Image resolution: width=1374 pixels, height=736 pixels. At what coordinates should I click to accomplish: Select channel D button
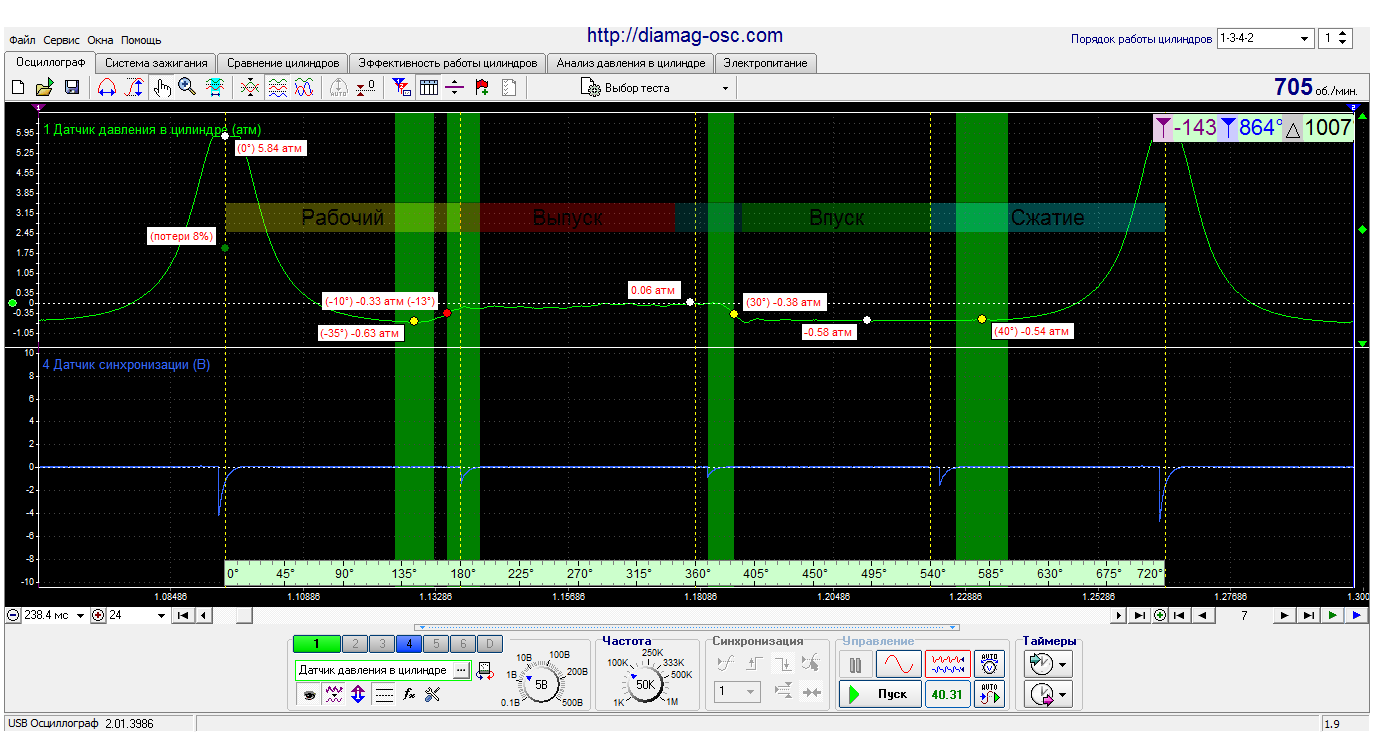click(x=489, y=644)
